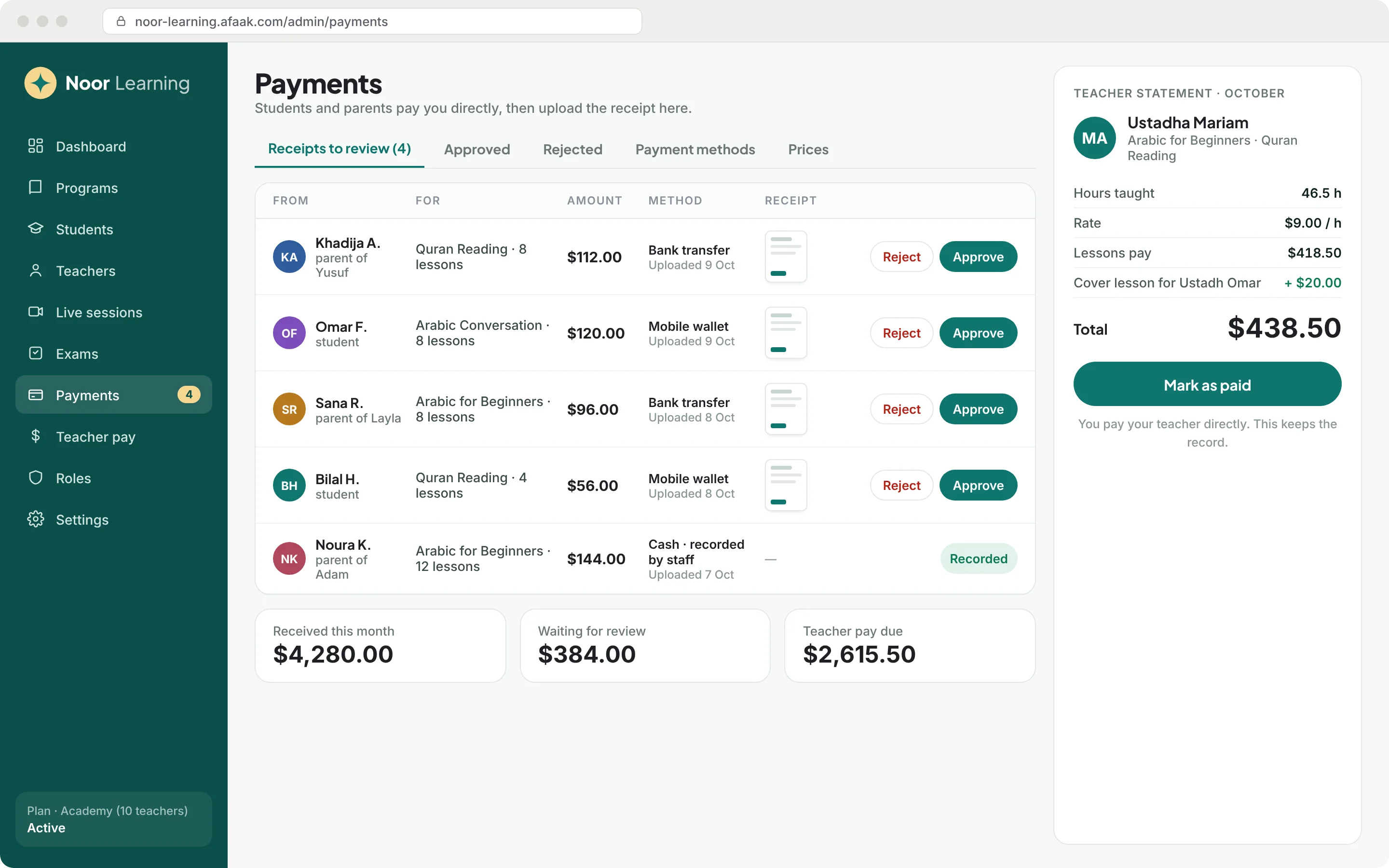
Task: Click the Noor Learning star logo
Action: click(40, 83)
